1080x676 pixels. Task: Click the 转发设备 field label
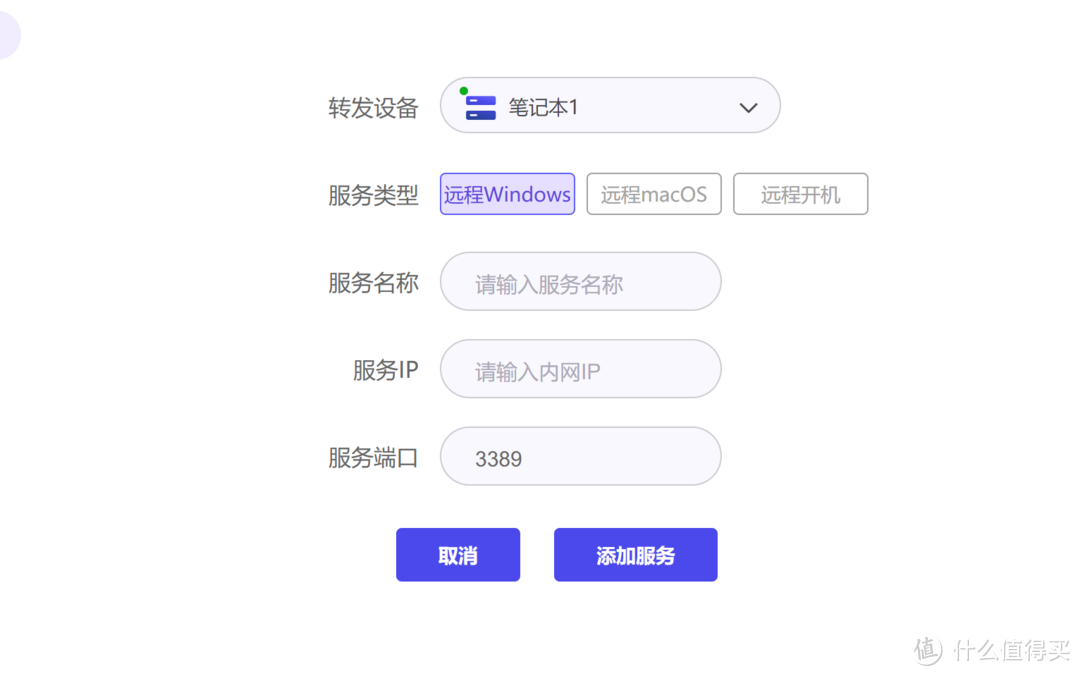(373, 107)
